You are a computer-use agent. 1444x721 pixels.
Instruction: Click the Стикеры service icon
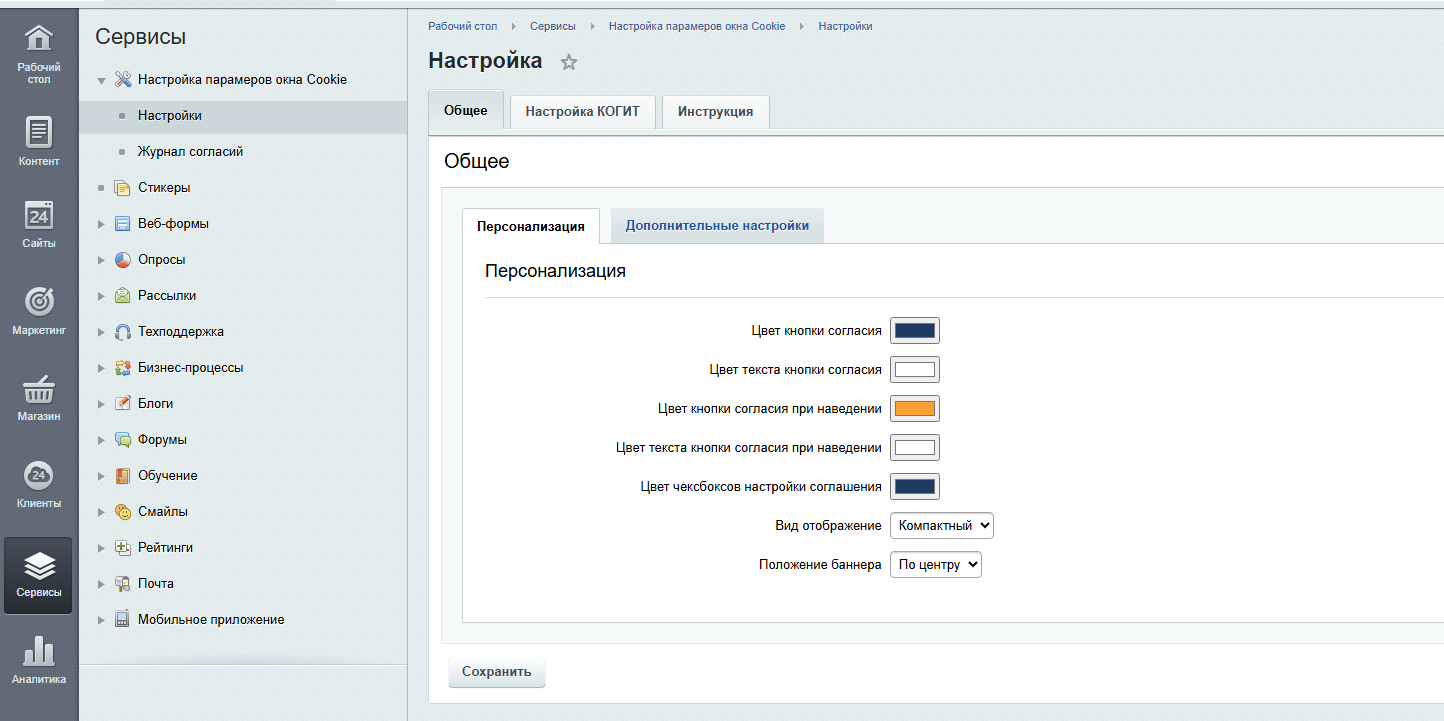tap(124, 187)
